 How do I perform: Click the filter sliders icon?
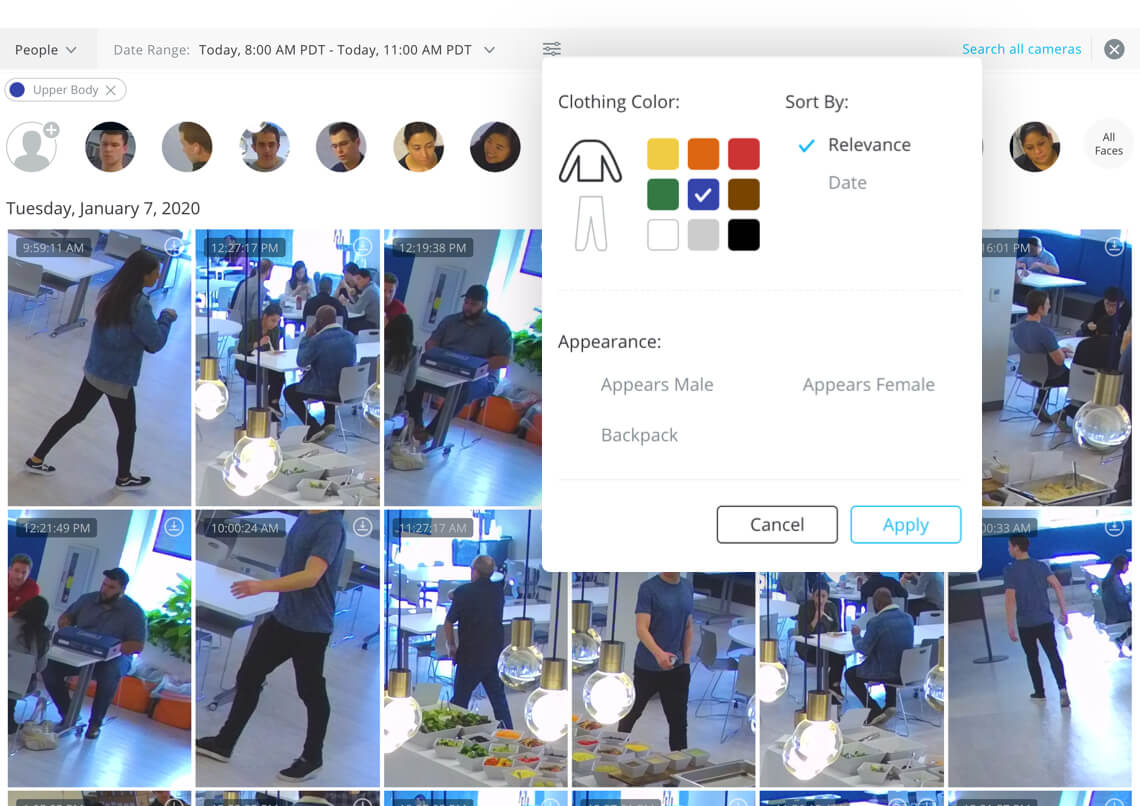(552, 49)
